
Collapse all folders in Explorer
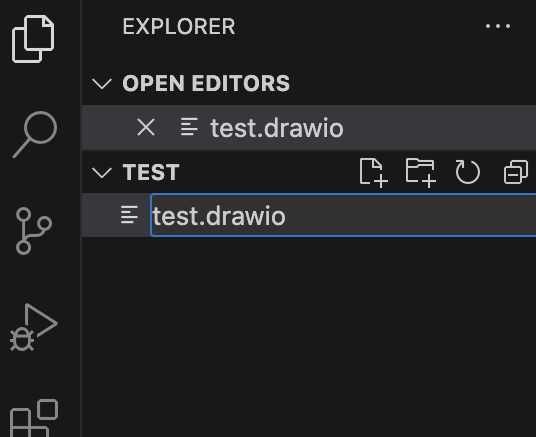(515, 172)
